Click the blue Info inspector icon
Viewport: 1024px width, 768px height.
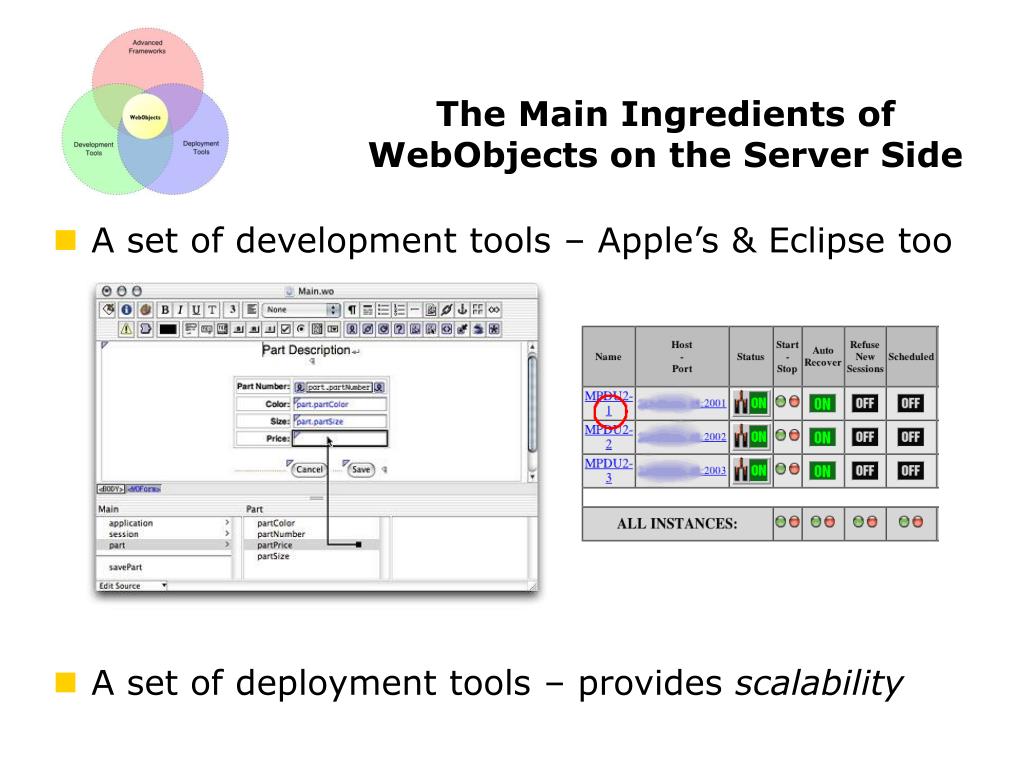pos(126,310)
